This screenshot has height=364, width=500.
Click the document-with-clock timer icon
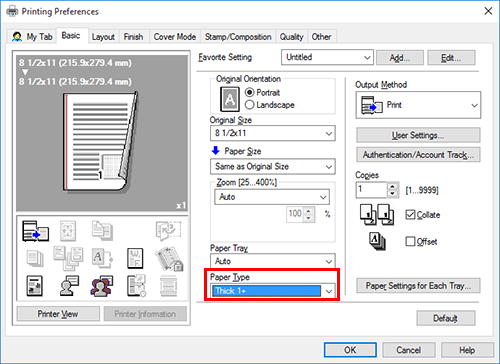click(x=136, y=286)
